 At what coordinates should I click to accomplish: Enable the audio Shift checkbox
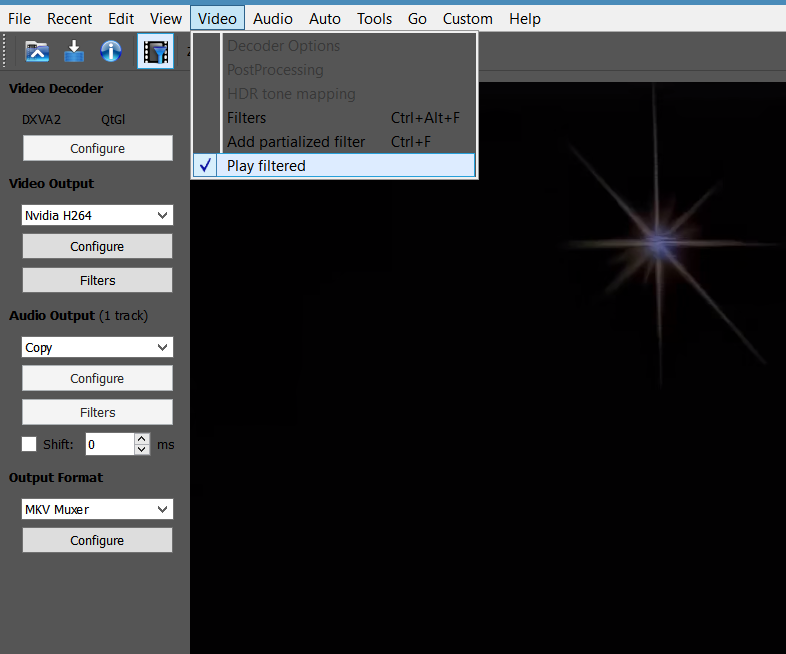pos(29,444)
